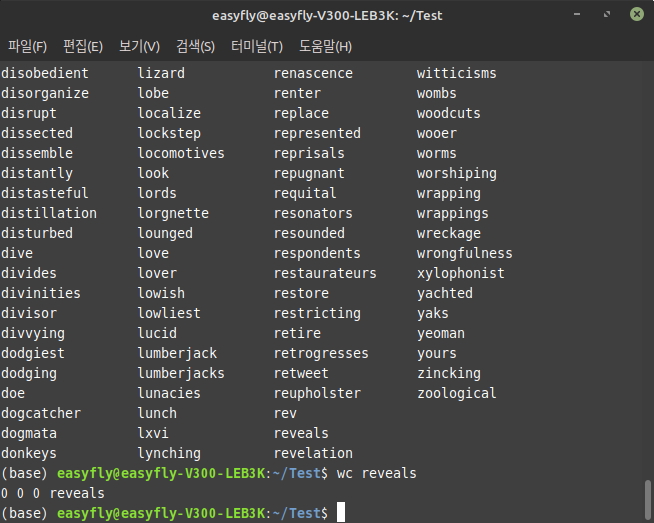Click the word 'resonators'
Viewport: 654px width, 523px height.
point(313,214)
